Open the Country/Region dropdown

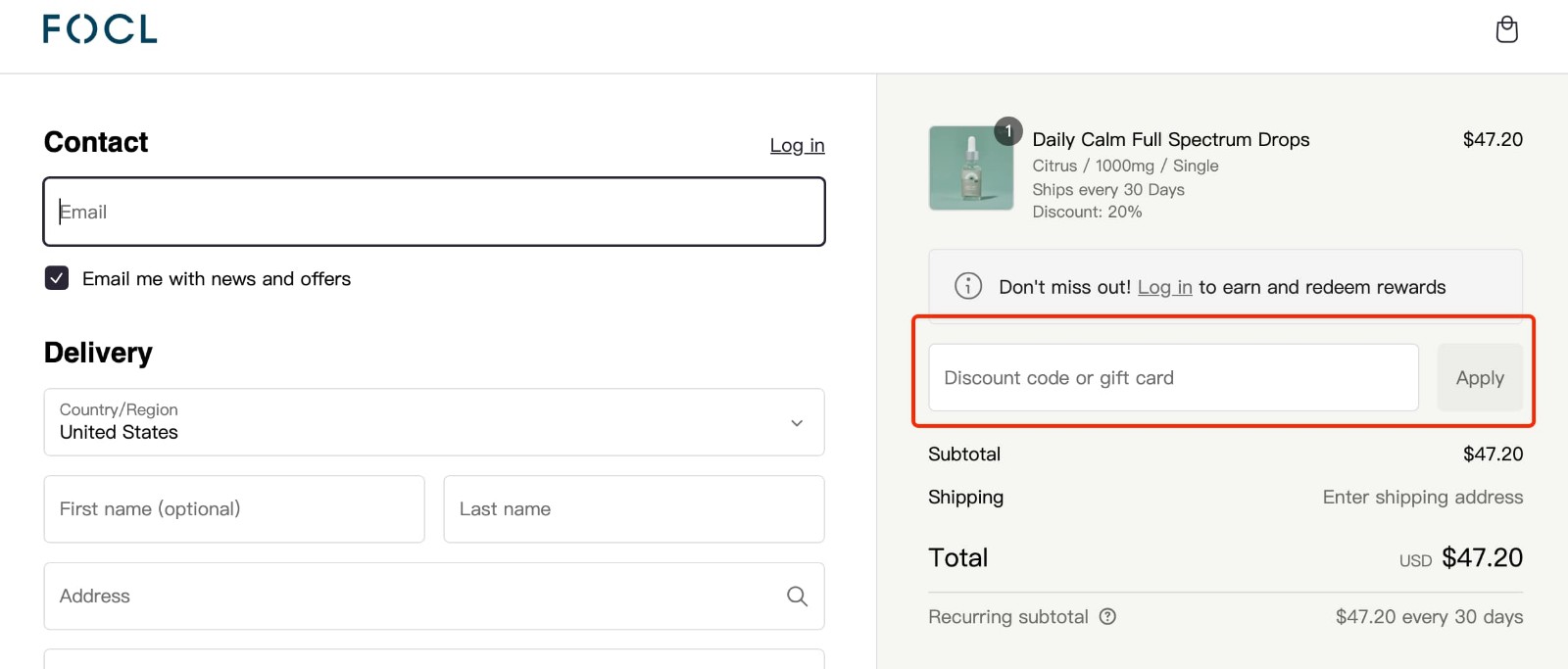tap(434, 422)
